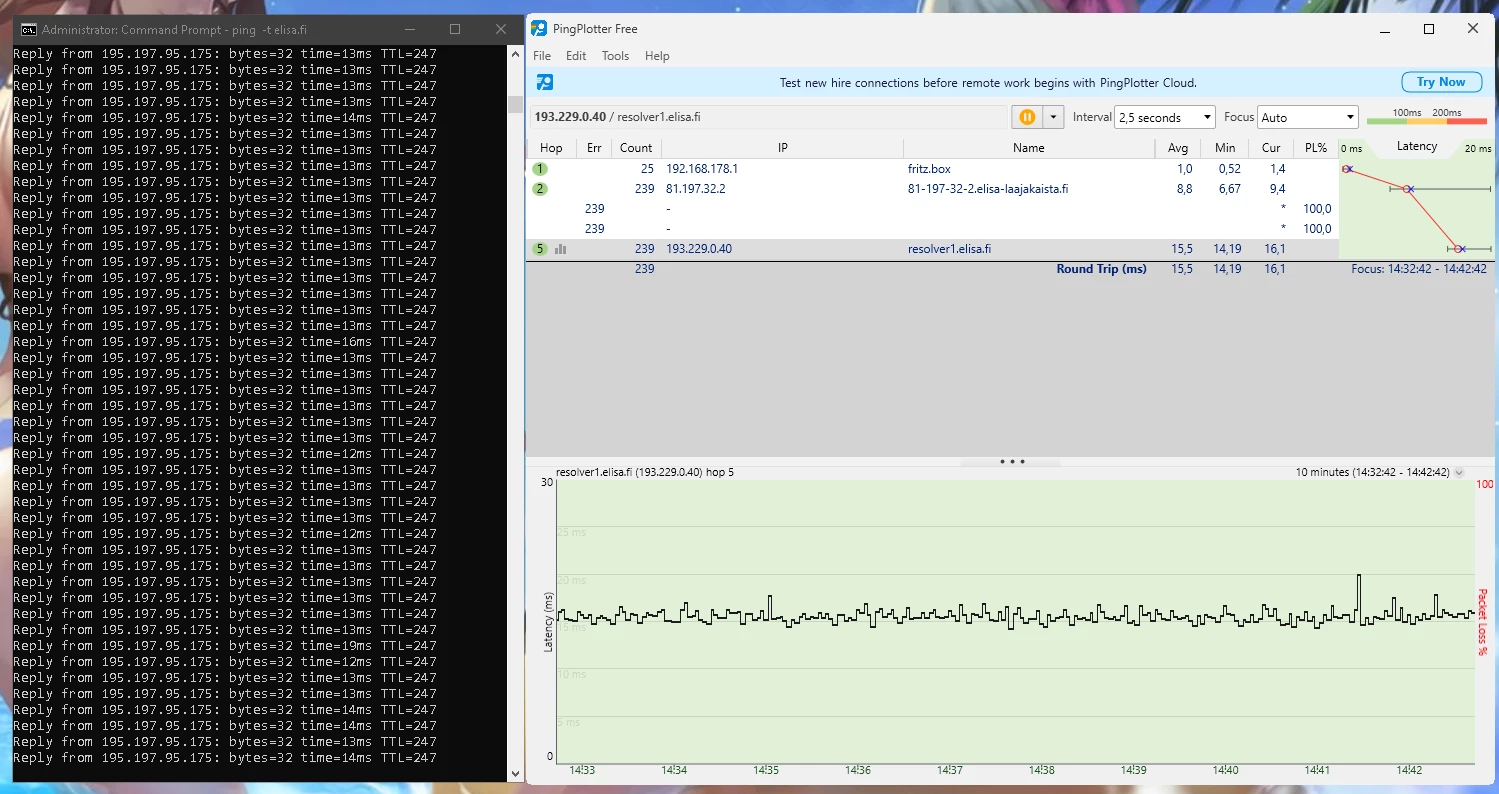Image resolution: width=1499 pixels, height=794 pixels.
Task: Open the Focus dropdown set to Auto
Action: pyautogui.click(x=1307, y=117)
